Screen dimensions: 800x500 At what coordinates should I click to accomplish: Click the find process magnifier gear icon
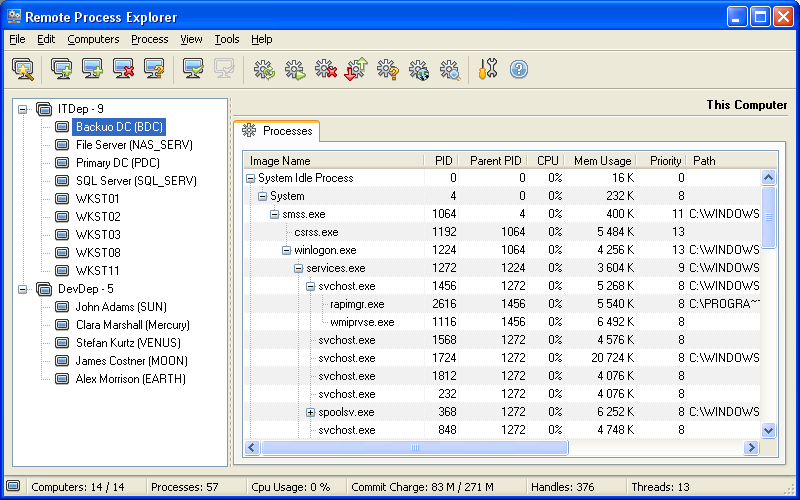[x=450, y=69]
